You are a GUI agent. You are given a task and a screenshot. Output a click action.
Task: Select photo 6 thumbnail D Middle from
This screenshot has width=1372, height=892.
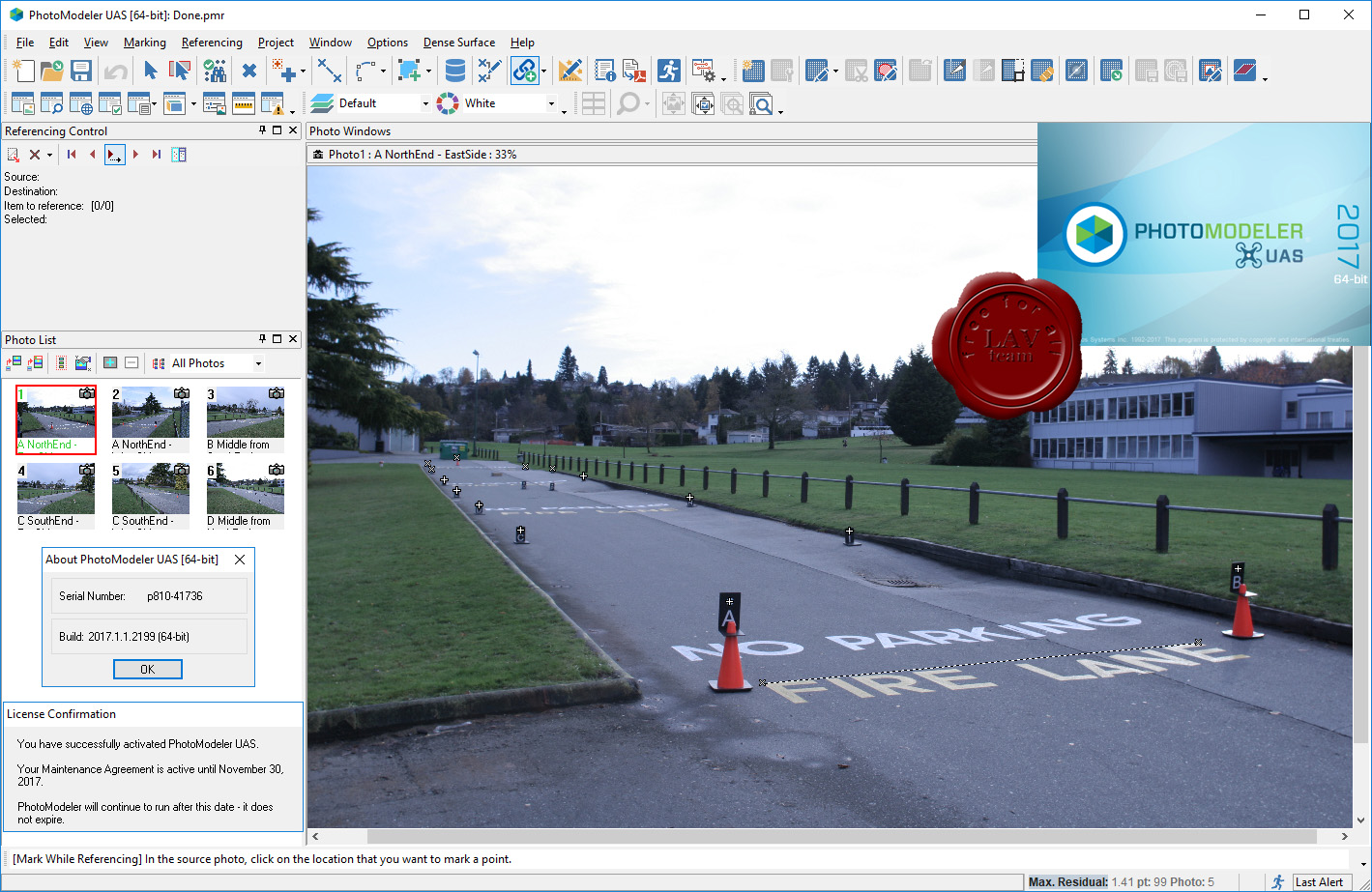tap(245, 496)
